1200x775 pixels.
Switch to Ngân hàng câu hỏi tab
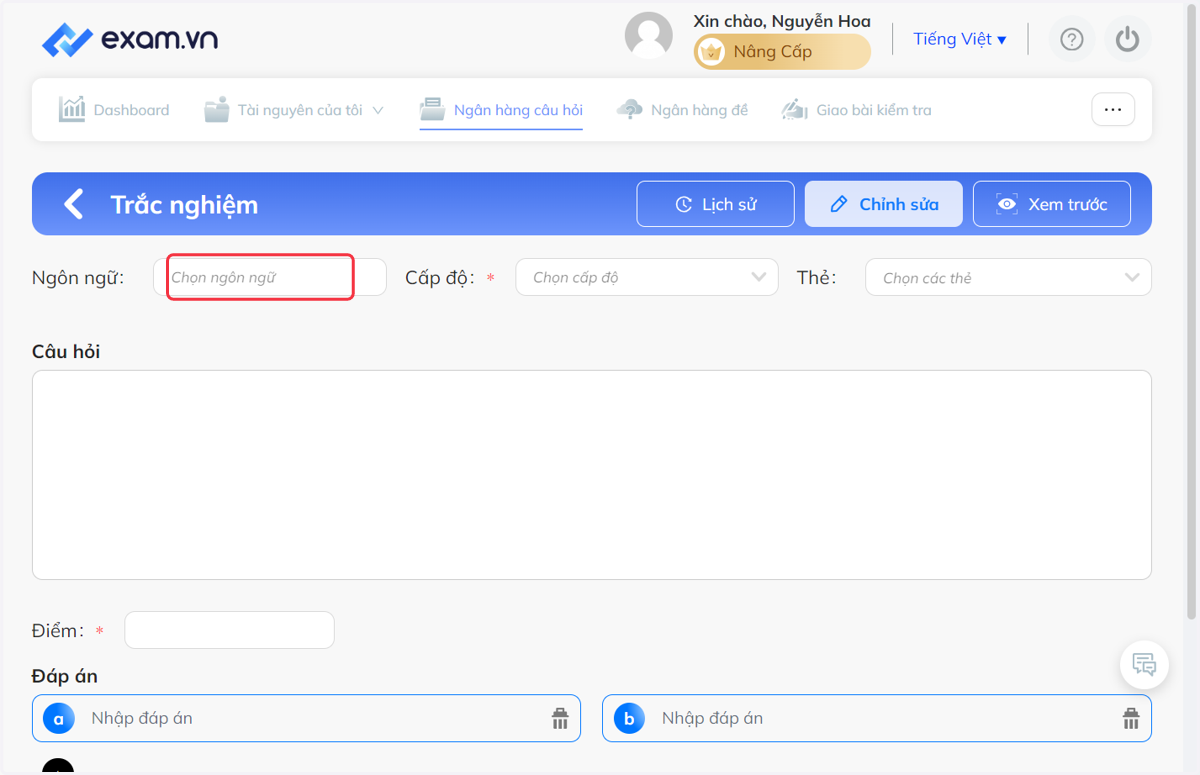(501, 110)
